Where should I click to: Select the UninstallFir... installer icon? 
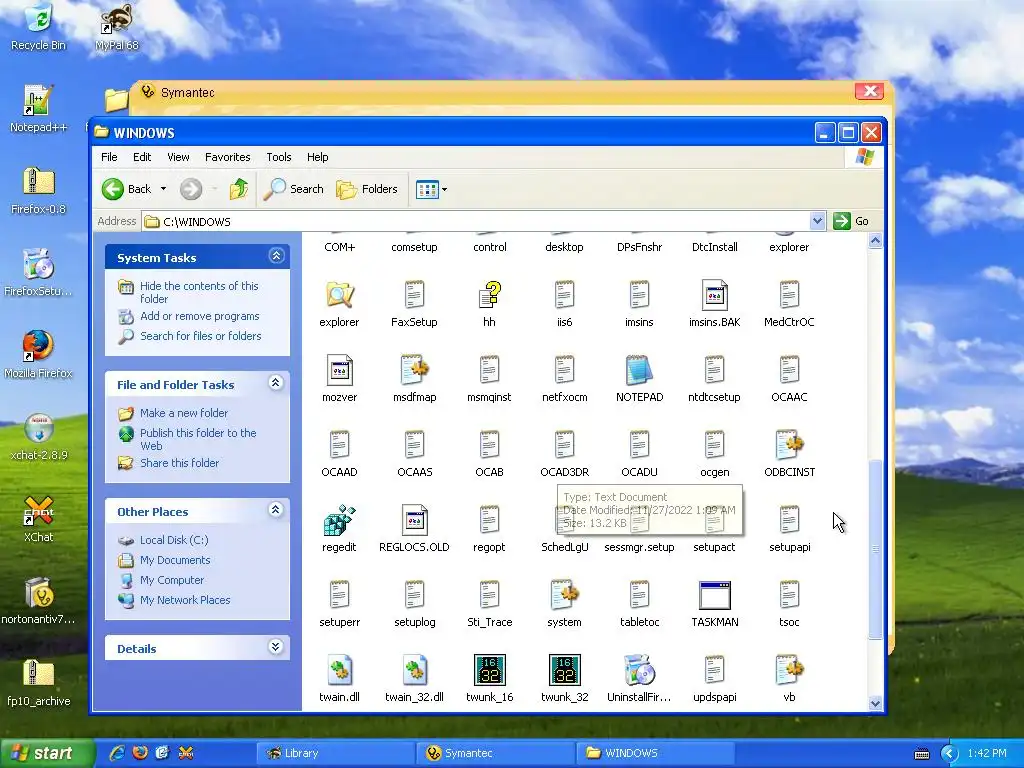(639, 670)
